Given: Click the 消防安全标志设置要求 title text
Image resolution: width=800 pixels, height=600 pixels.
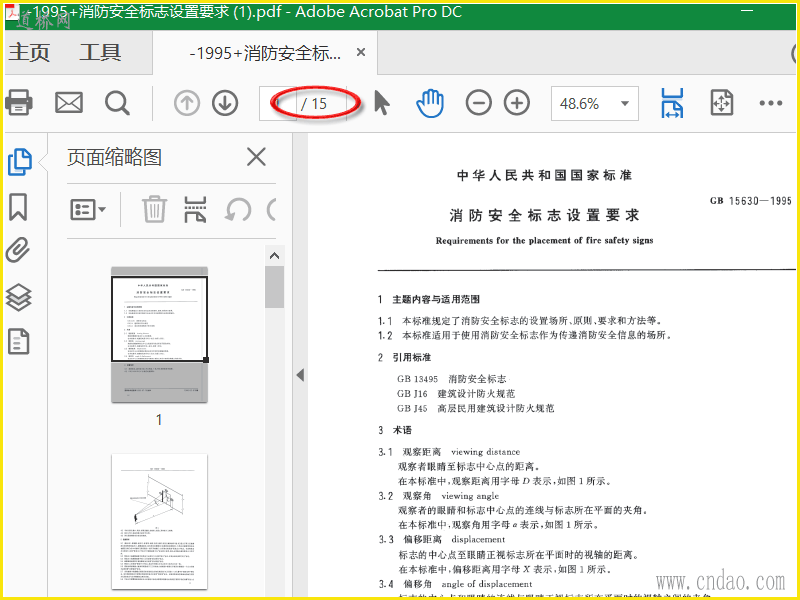Looking at the screenshot, I should point(544,215).
